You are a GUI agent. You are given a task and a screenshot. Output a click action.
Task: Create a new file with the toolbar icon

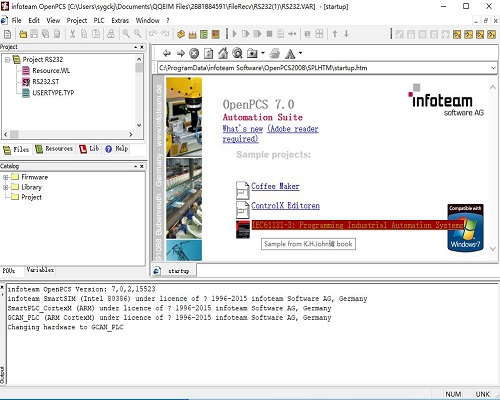tap(7, 34)
